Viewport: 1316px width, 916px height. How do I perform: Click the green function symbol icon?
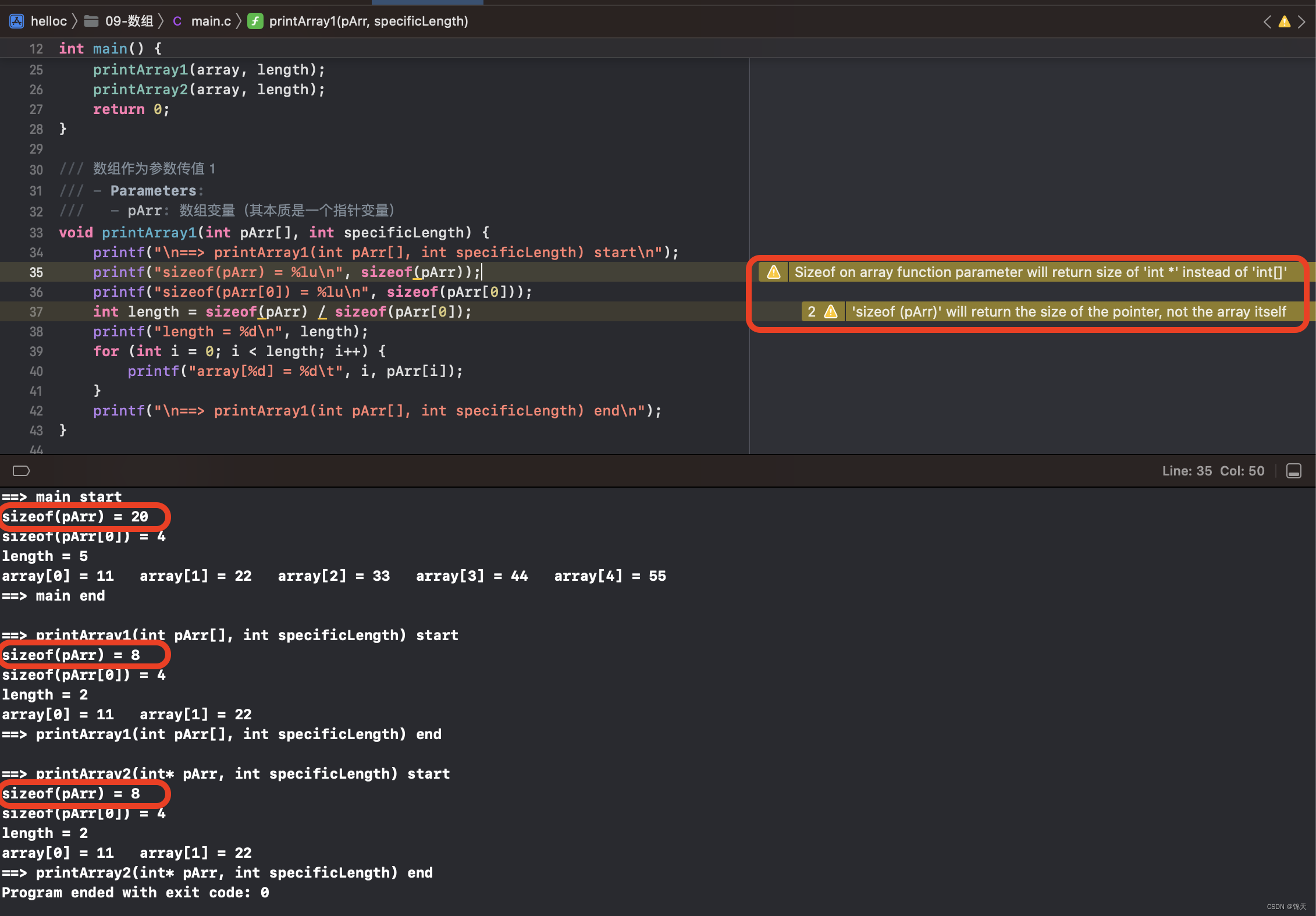click(255, 22)
